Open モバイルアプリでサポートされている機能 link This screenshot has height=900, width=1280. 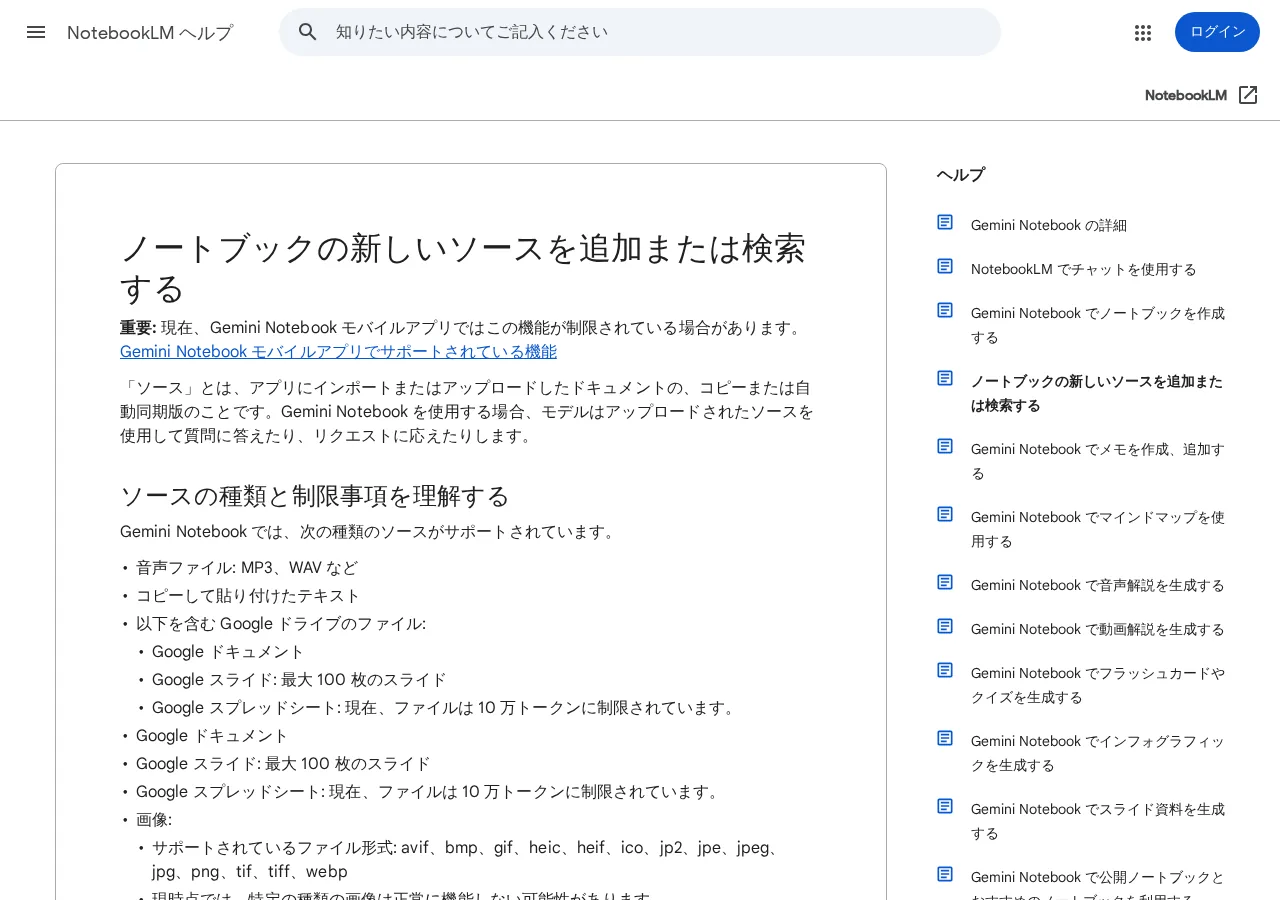click(338, 352)
